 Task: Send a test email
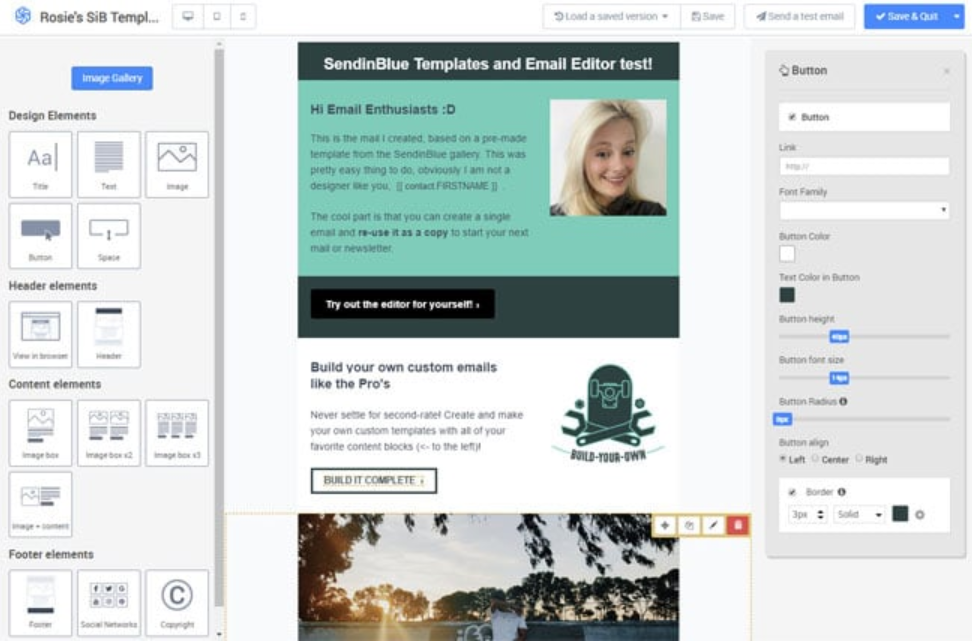point(799,16)
